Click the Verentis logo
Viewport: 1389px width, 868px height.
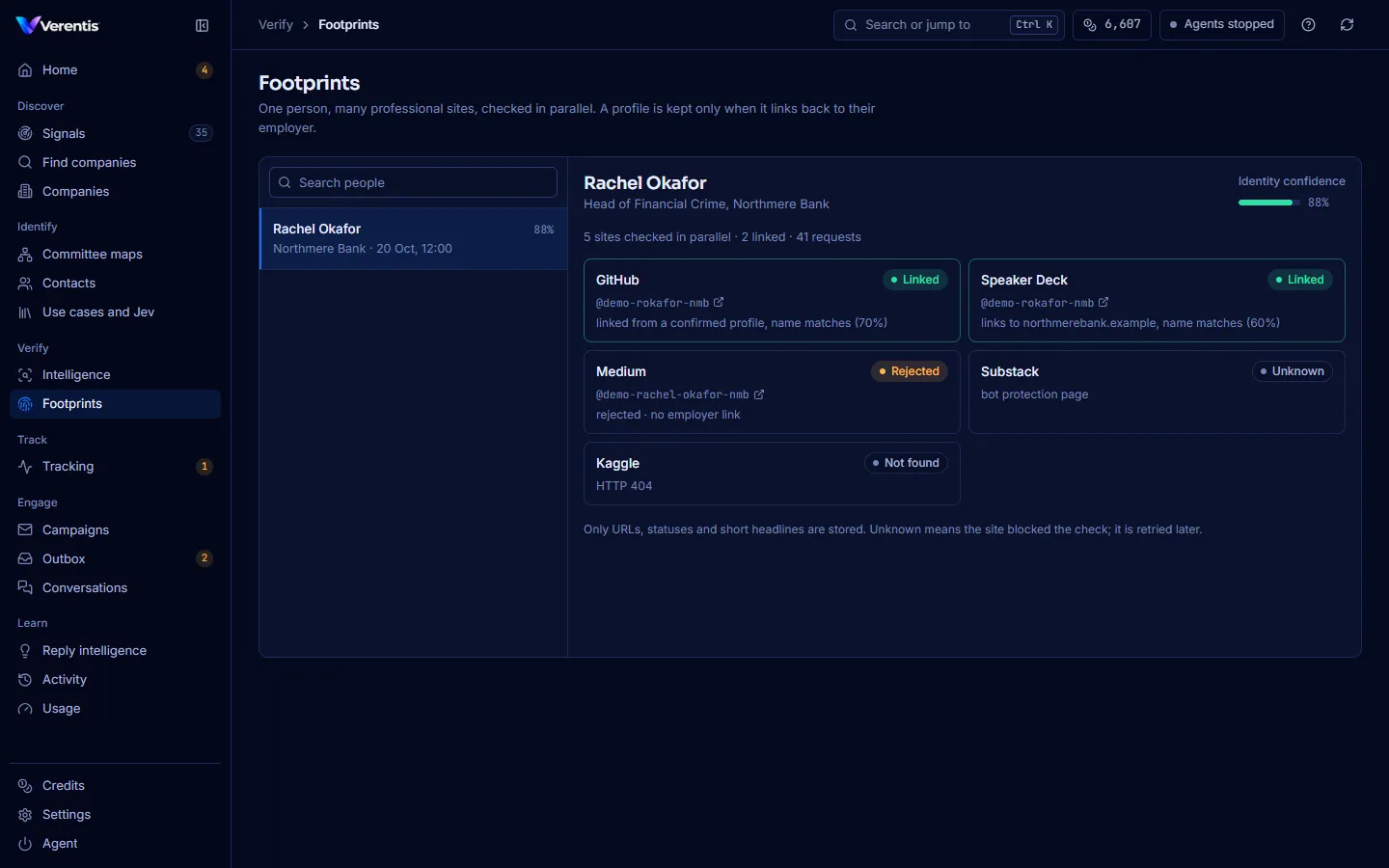(x=58, y=26)
